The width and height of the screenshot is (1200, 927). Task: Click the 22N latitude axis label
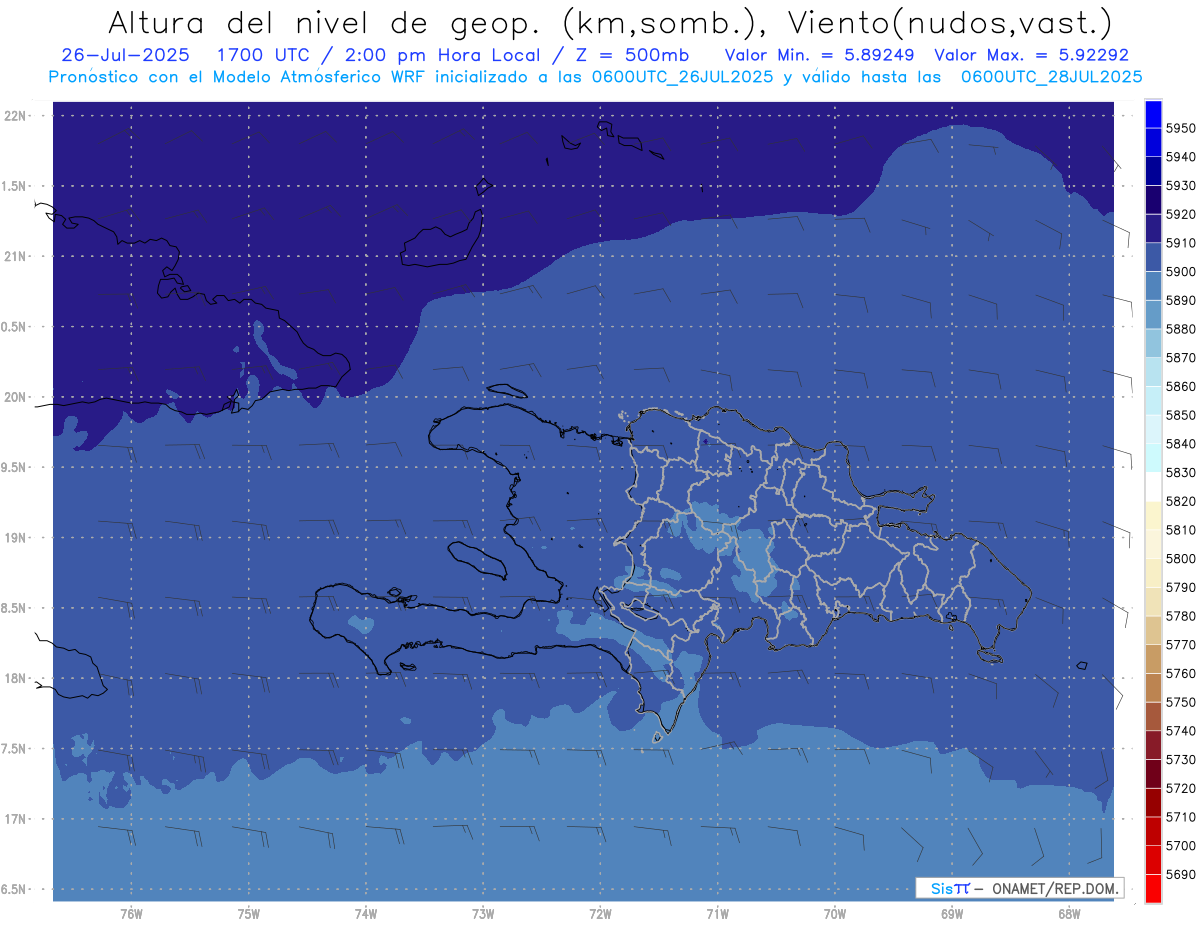[17, 116]
